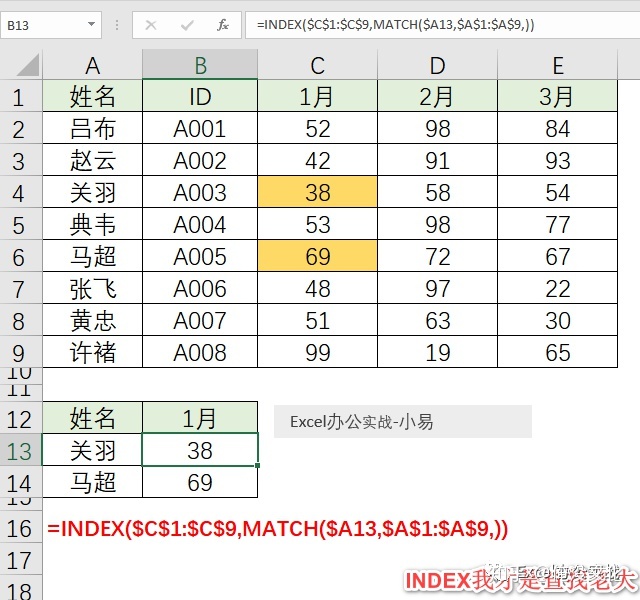This screenshot has width=640, height=600.
Task: Select row 6 header
Action: (20, 256)
